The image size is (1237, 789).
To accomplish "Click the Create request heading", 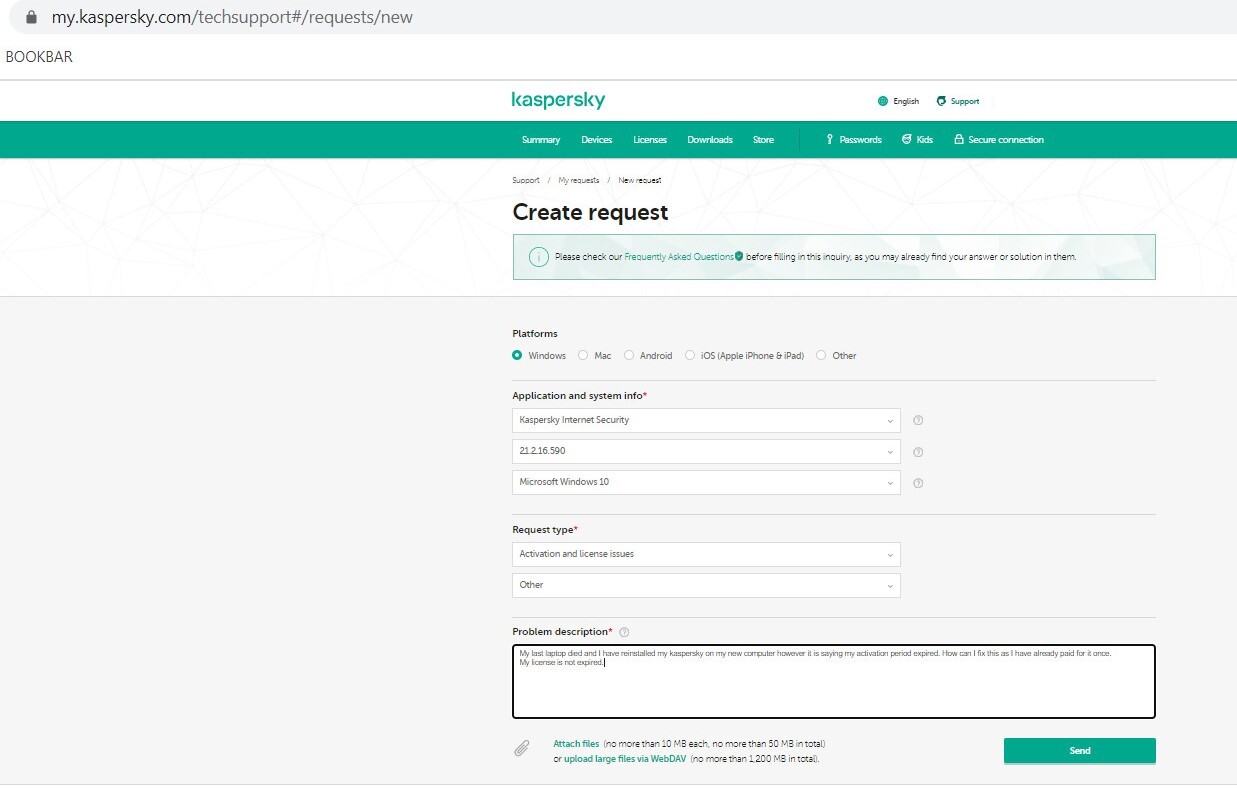I will pyautogui.click(x=590, y=212).
